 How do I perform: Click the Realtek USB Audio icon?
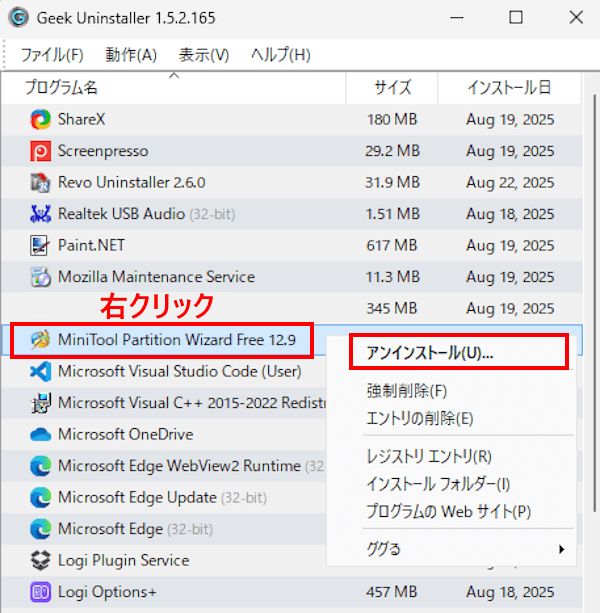41,214
